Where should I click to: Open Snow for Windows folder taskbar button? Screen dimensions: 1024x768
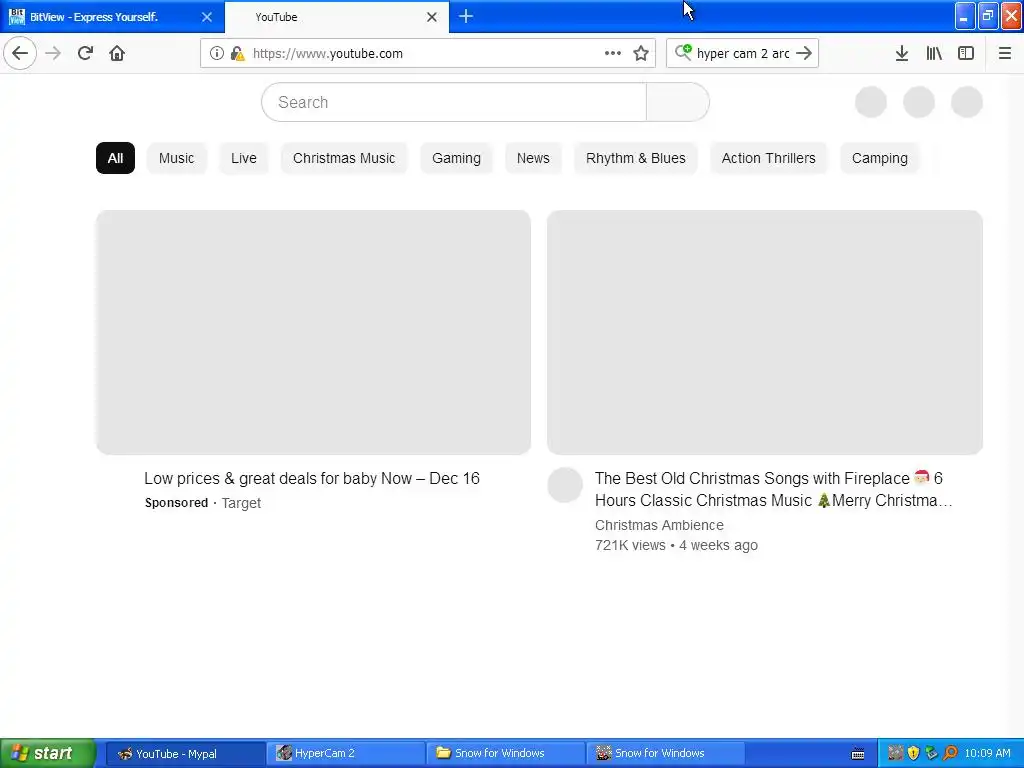[x=505, y=754]
